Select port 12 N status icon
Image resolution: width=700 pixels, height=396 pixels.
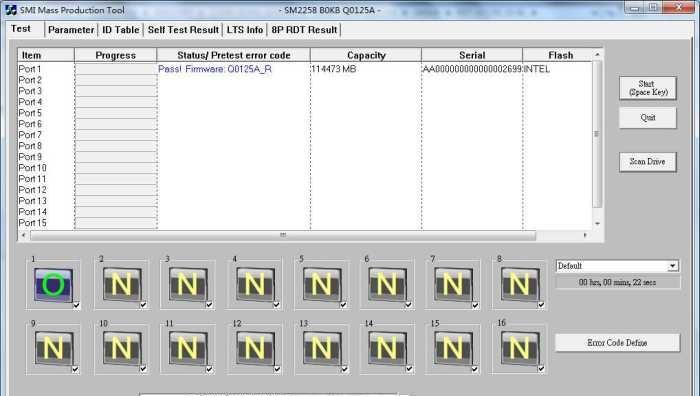(255, 348)
